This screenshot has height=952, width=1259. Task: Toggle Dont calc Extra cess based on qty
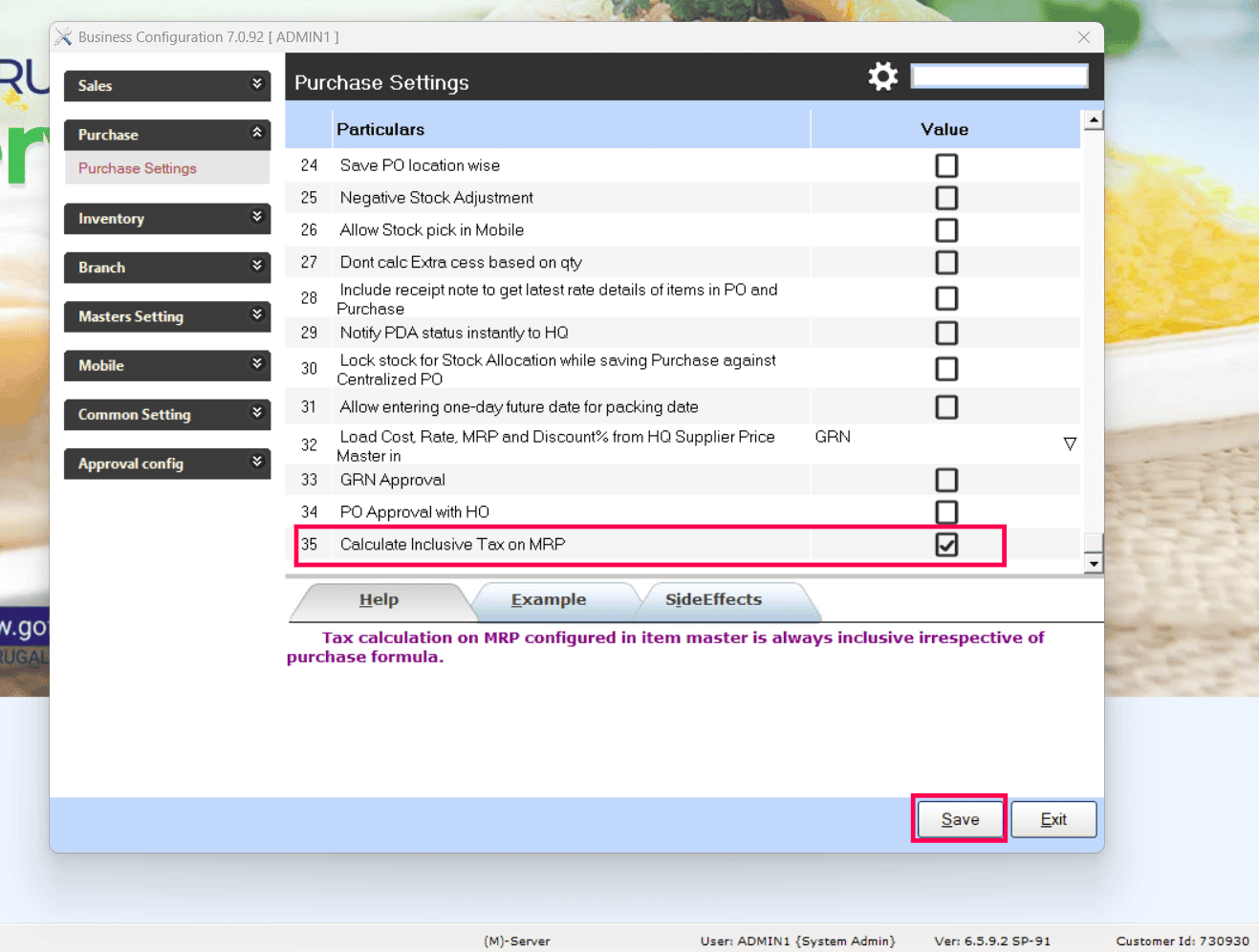pyautogui.click(x=946, y=263)
